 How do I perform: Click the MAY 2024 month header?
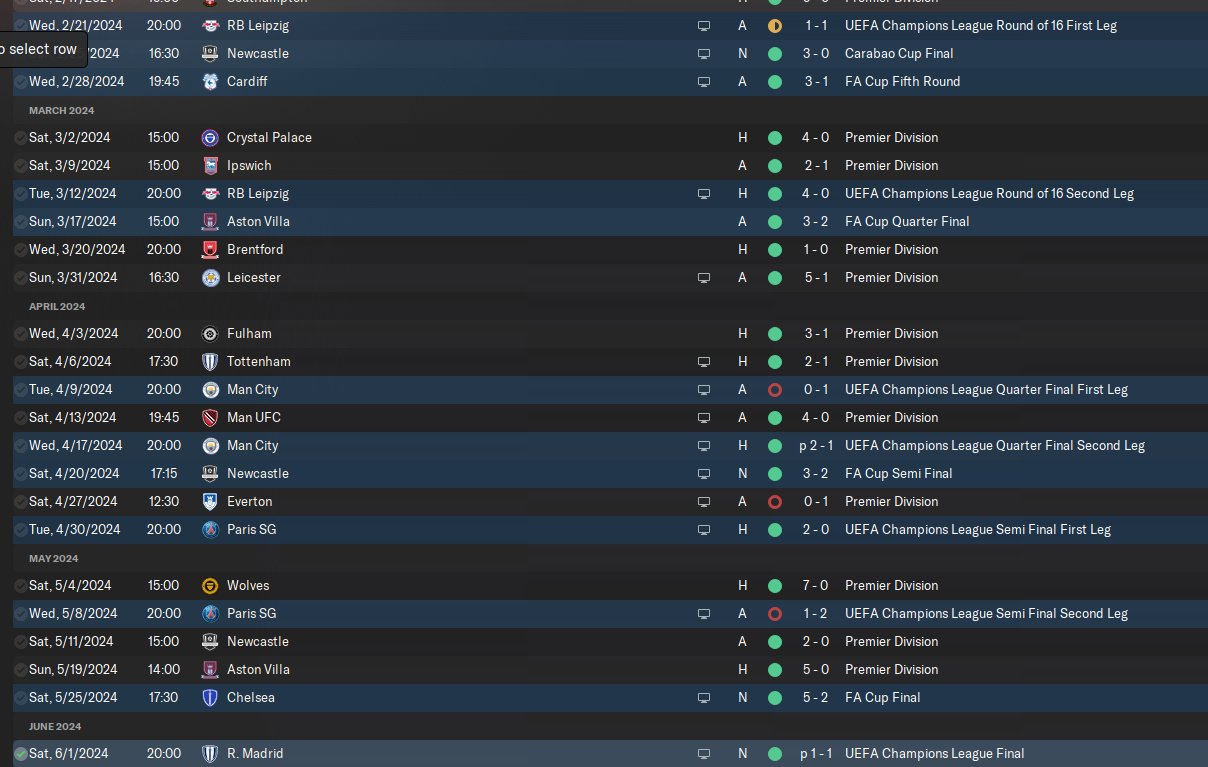(x=53, y=558)
